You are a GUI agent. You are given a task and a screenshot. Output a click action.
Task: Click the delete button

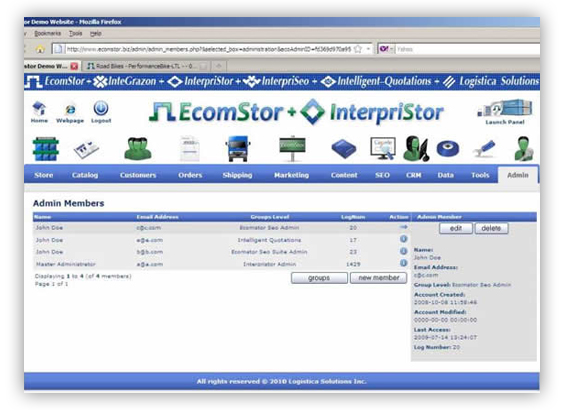tap(491, 228)
